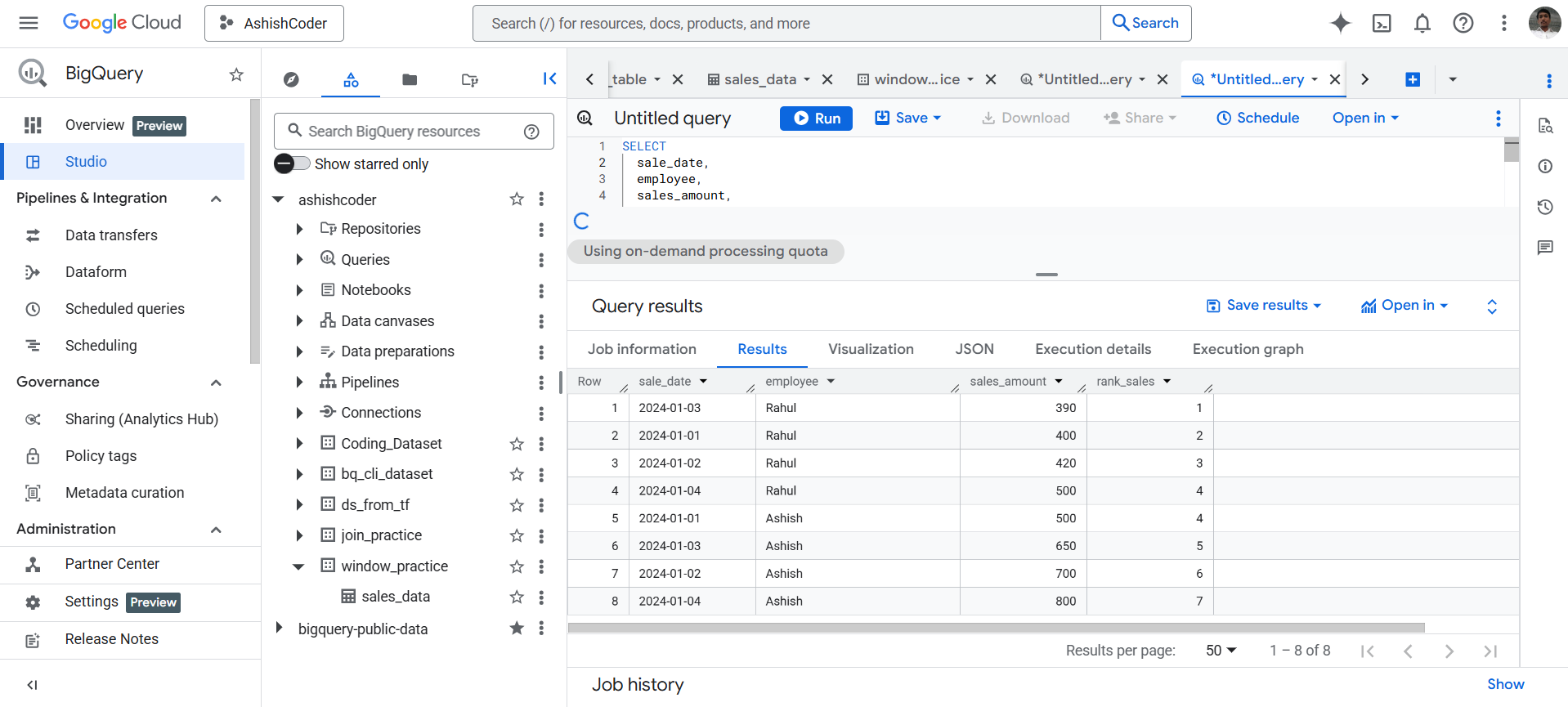
Task: Show the Job history panel
Action: coord(1505,684)
